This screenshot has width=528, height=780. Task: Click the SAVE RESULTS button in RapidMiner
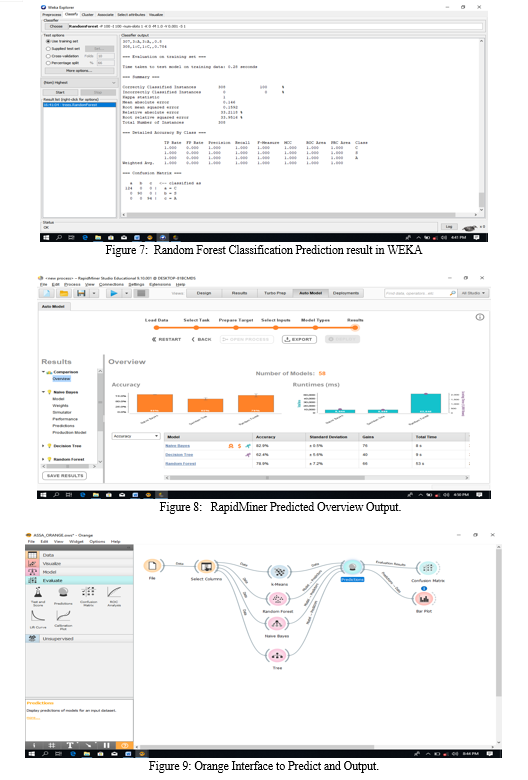click(x=65, y=476)
